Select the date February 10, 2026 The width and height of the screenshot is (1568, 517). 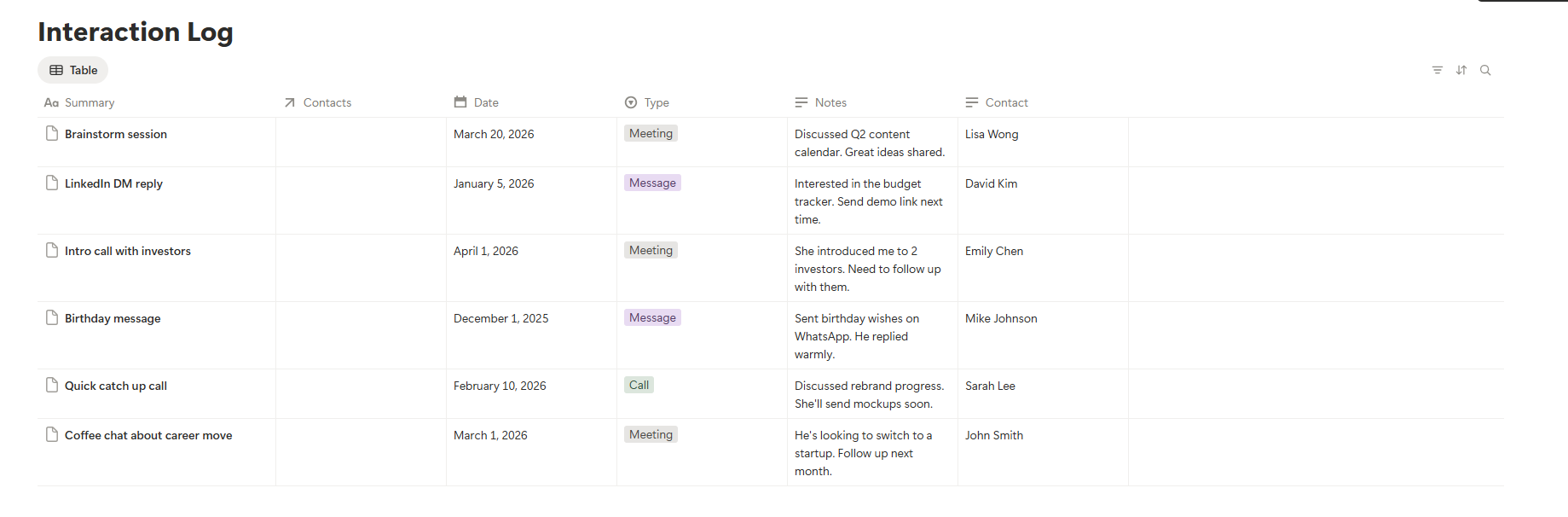(x=500, y=386)
